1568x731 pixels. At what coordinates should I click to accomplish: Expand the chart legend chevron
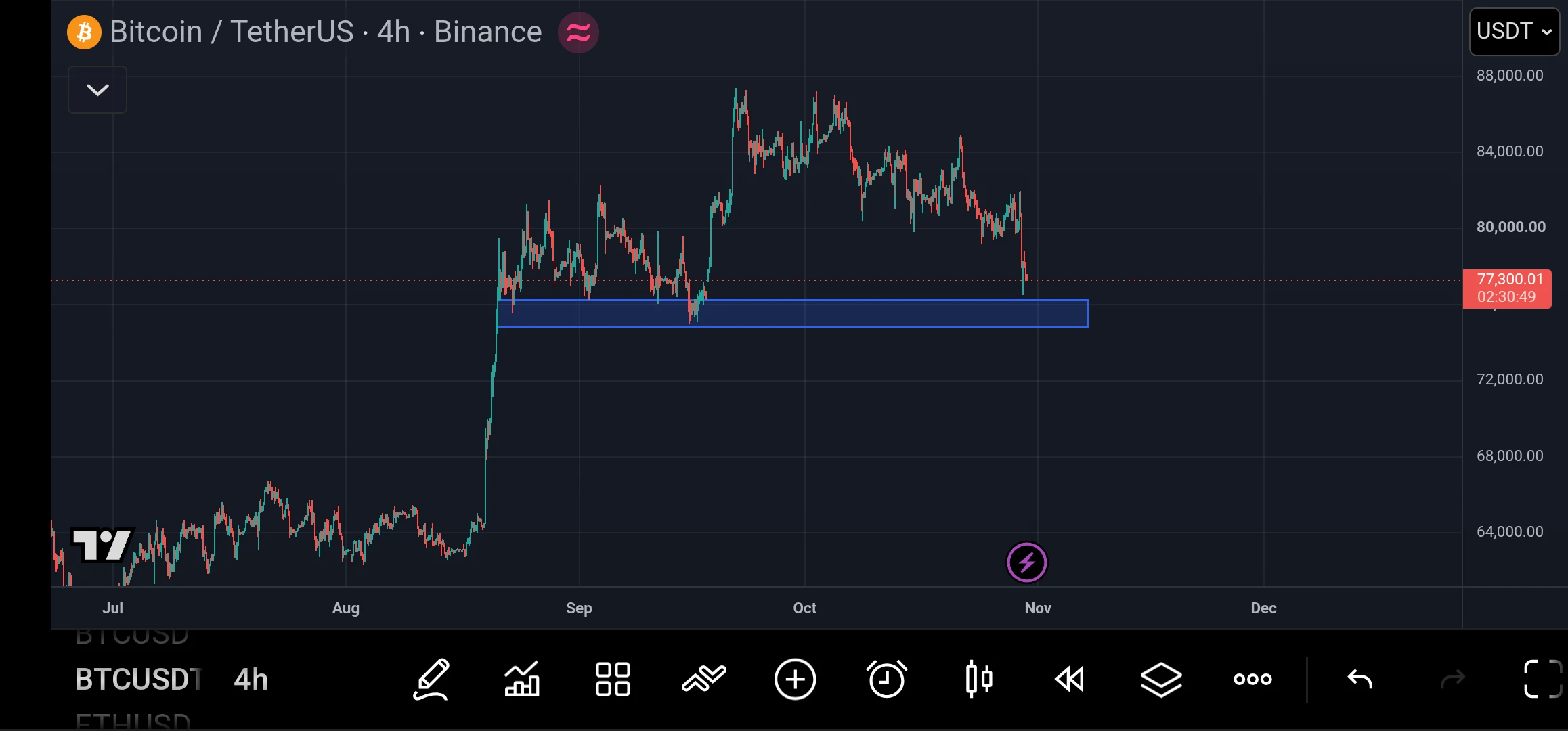pos(97,89)
